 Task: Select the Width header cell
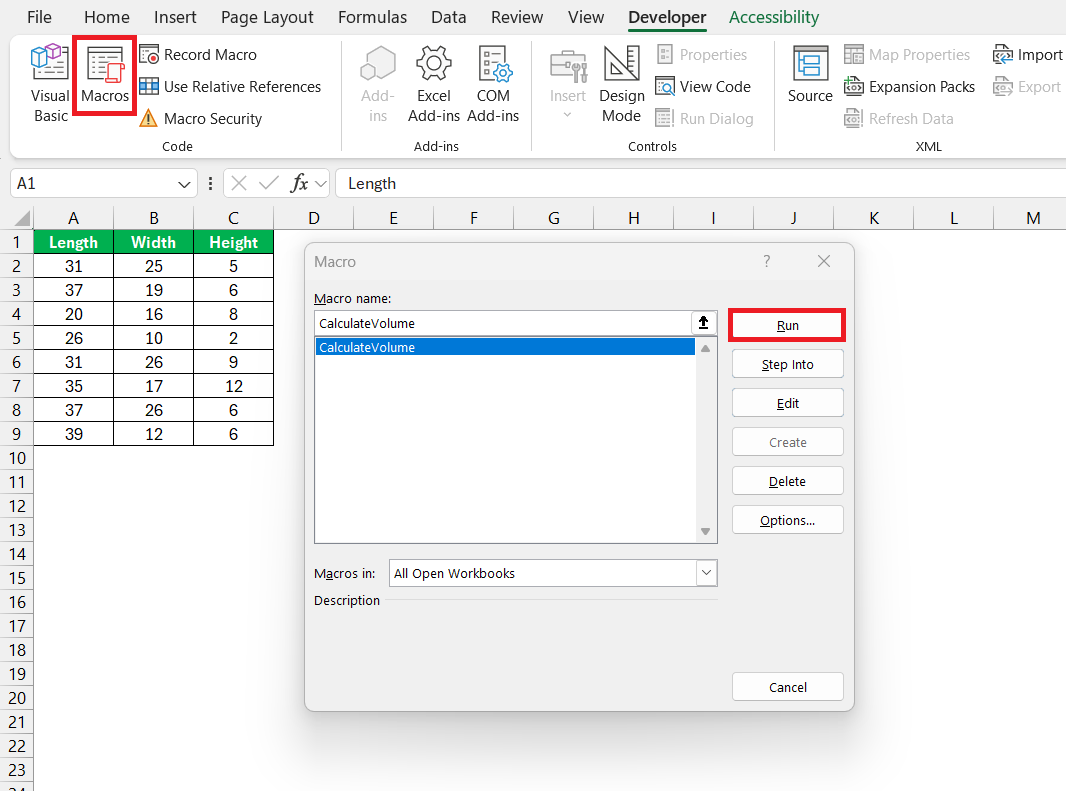click(154, 242)
